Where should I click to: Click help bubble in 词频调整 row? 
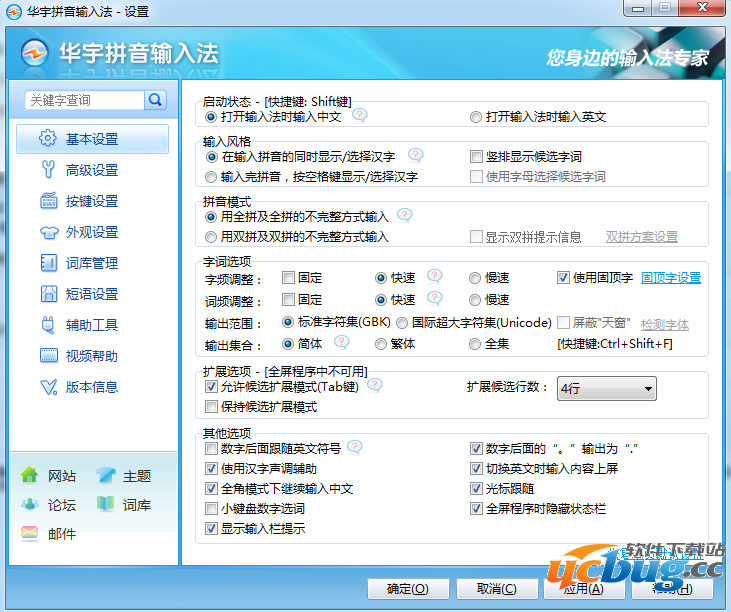(x=434, y=298)
